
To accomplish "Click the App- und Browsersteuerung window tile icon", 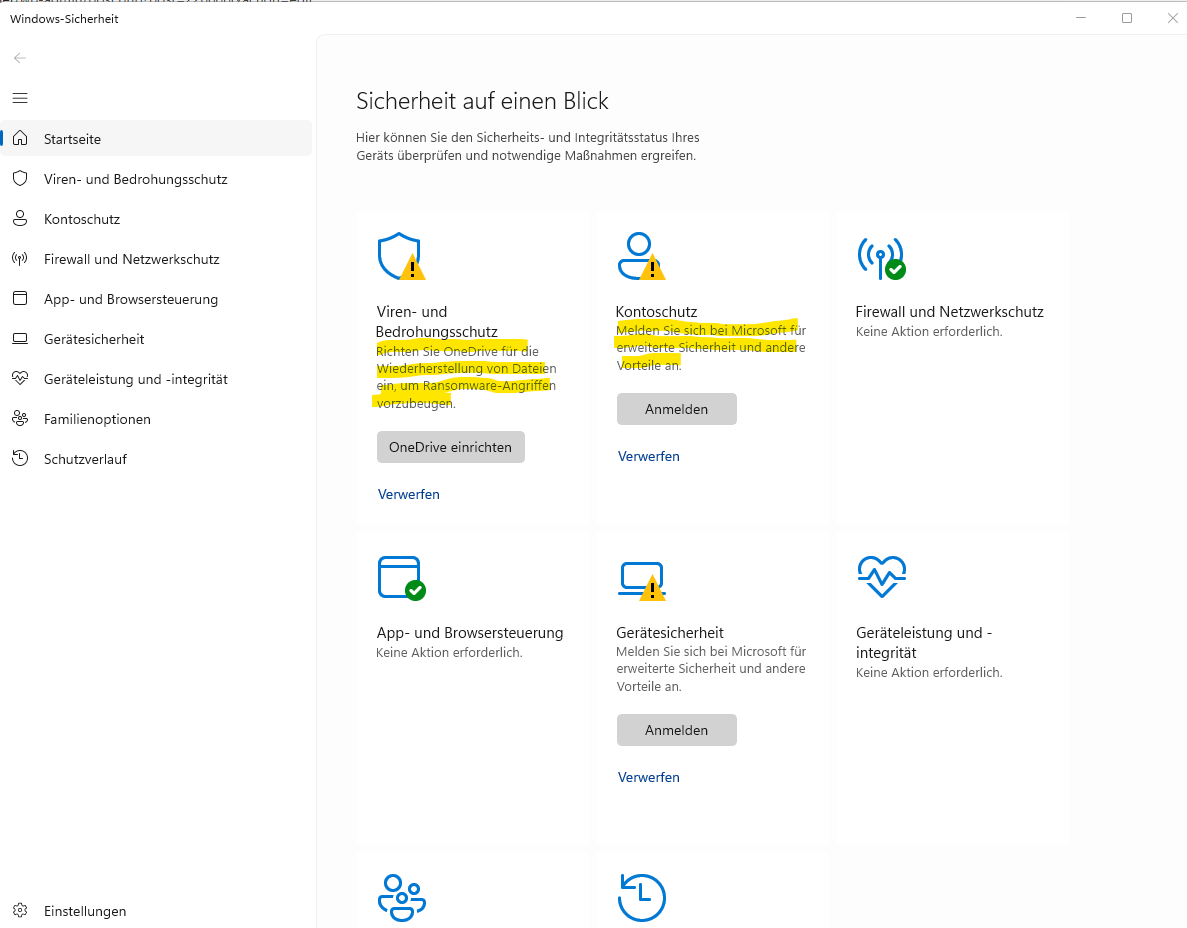I will (x=399, y=577).
